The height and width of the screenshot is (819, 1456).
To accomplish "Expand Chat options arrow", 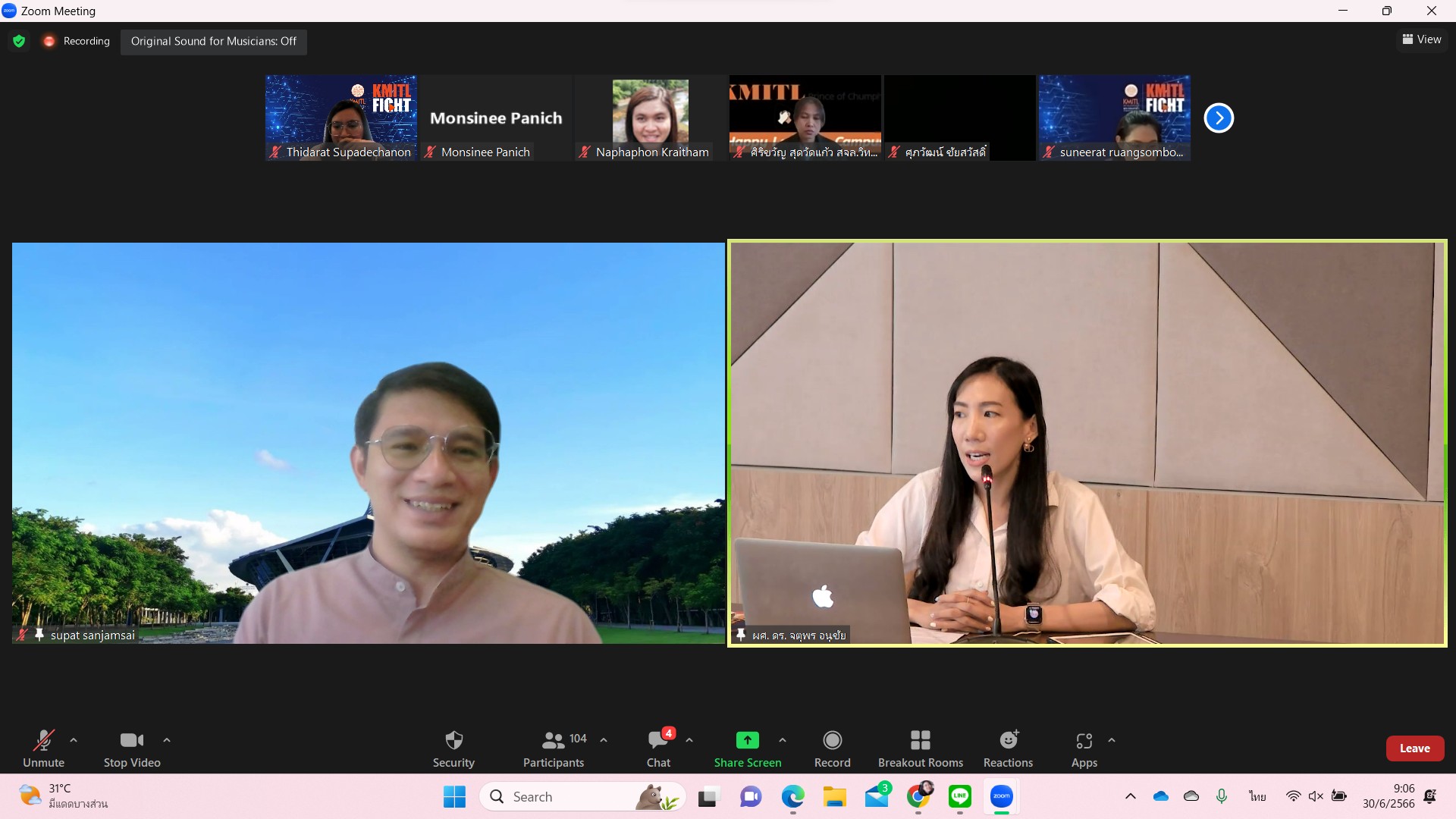I will pyautogui.click(x=689, y=740).
